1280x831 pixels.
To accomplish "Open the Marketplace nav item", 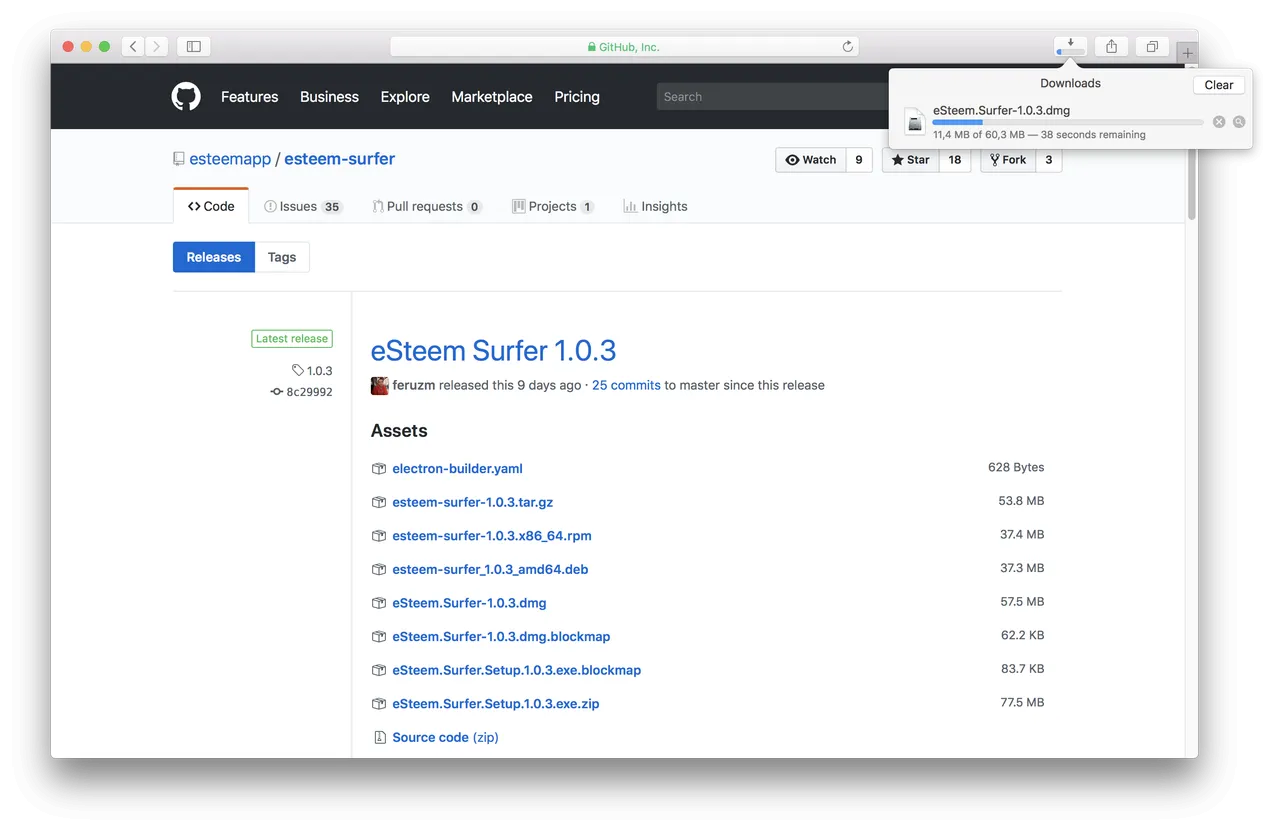I will (x=492, y=97).
